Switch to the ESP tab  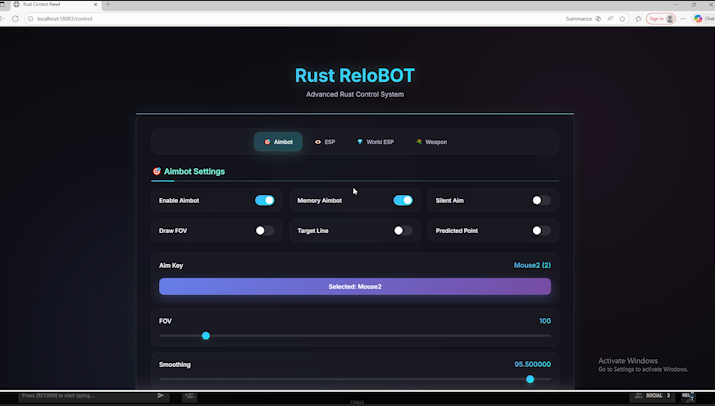pos(325,142)
